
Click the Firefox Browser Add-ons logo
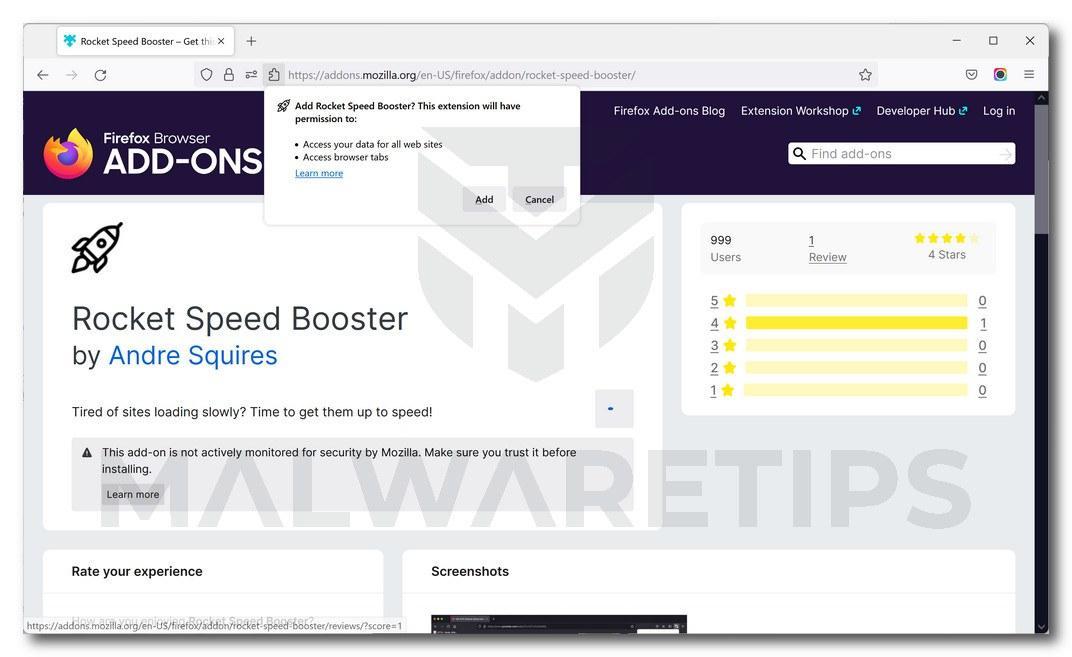point(152,153)
